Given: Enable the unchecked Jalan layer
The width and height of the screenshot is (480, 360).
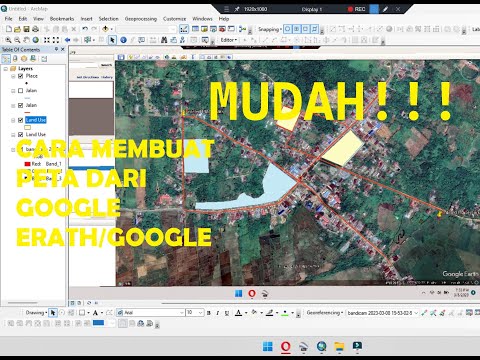Looking at the screenshot, I should coord(21,91).
